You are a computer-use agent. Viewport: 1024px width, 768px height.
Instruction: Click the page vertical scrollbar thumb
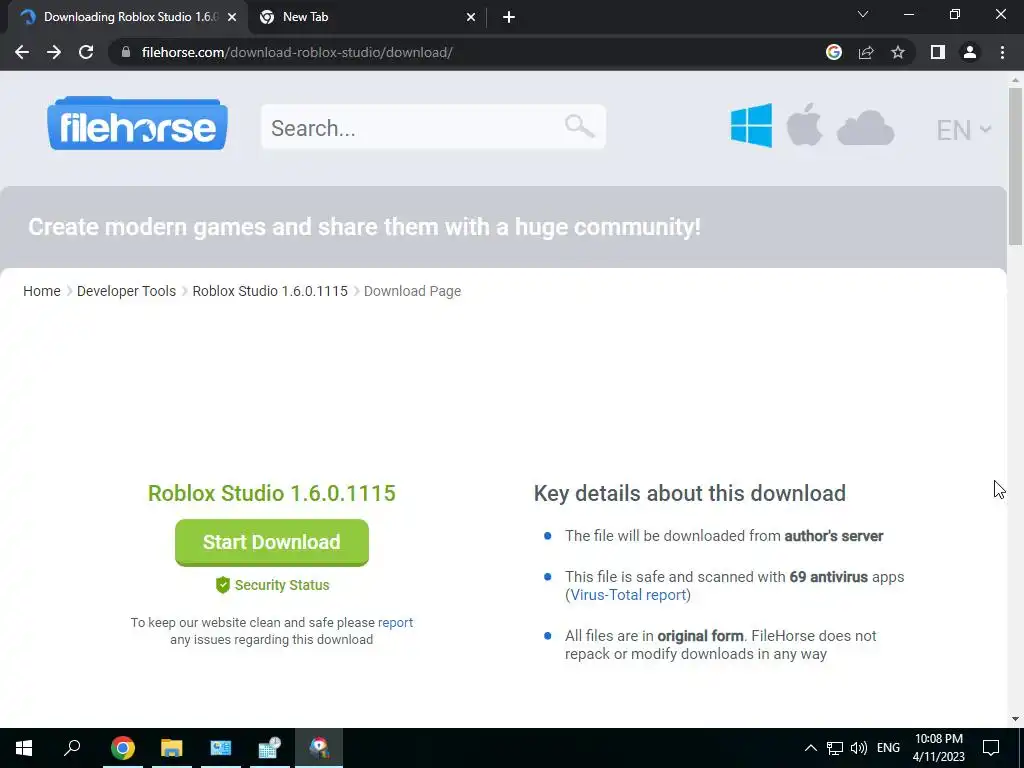[x=1015, y=166]
